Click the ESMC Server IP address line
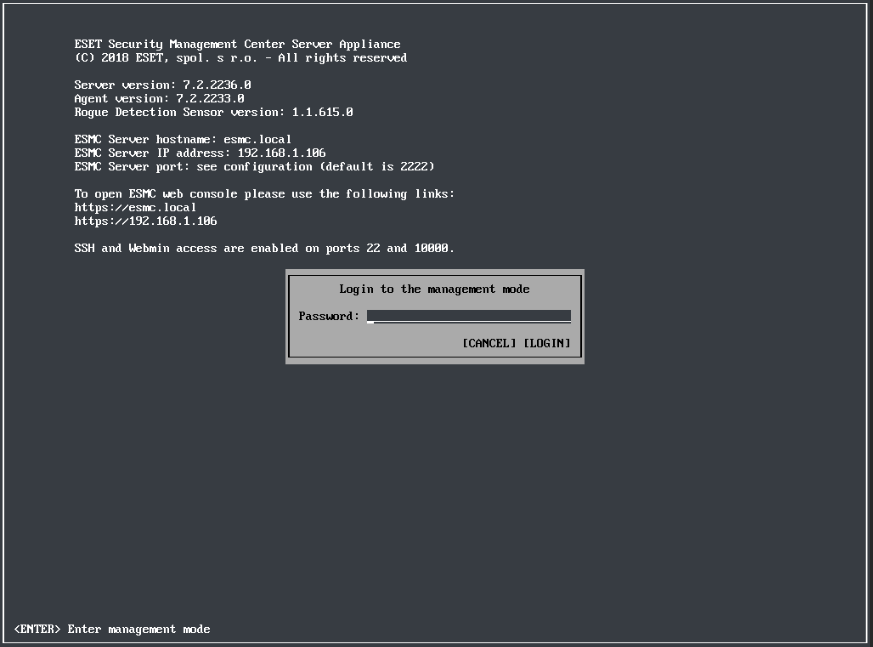The height and width of the screenshot is (647, 873). click(199, 153)
